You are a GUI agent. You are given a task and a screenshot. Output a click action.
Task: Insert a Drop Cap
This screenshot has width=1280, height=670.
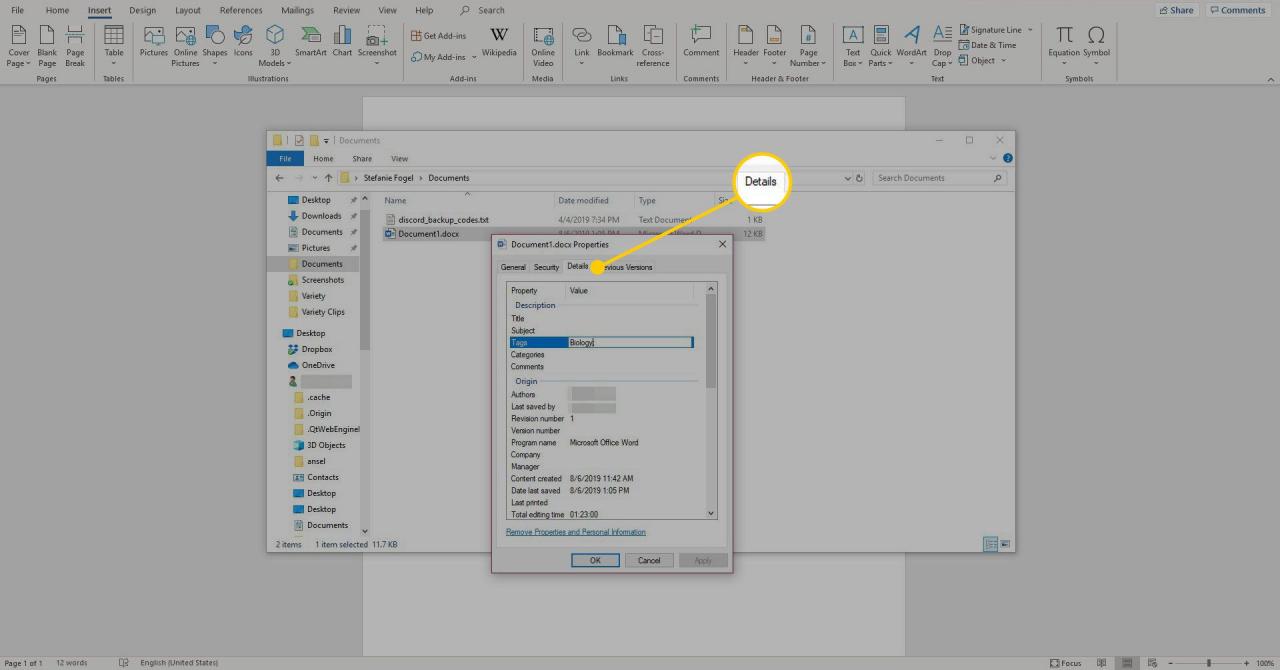(x=942, y=47)
